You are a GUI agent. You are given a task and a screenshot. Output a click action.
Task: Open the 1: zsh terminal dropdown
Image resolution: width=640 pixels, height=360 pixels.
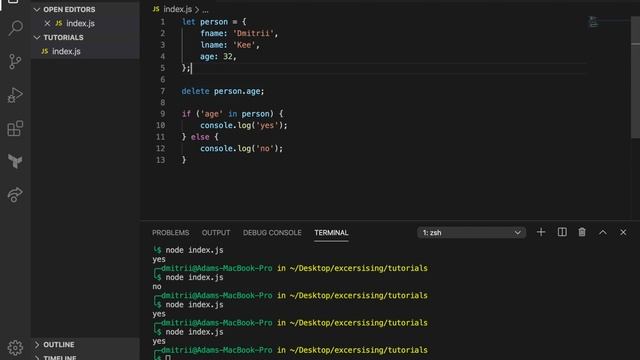[471, 233]
